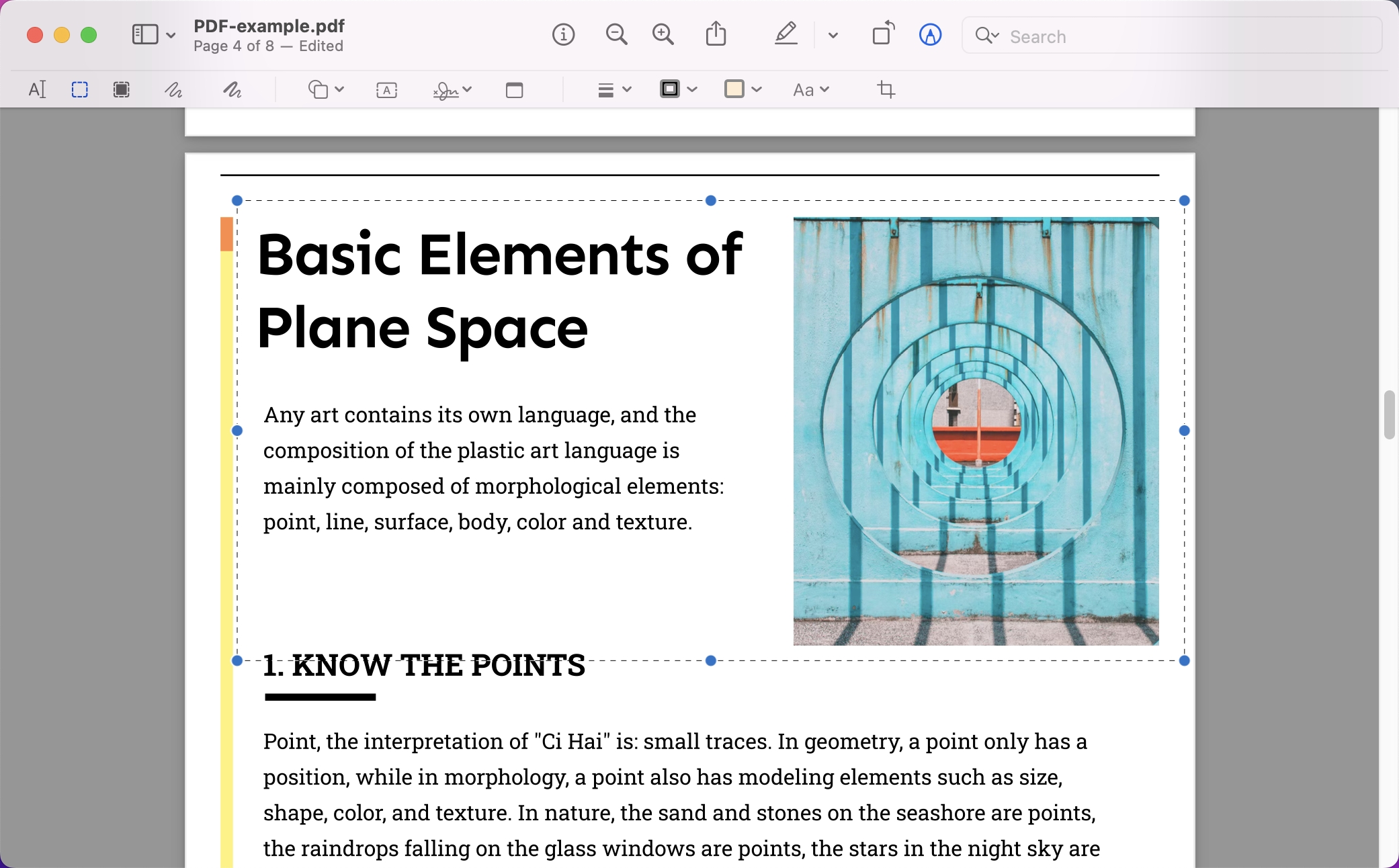The image size is (1399, 868).
Task: Toggle the sidebar view
Action: (x=145, y=34)
